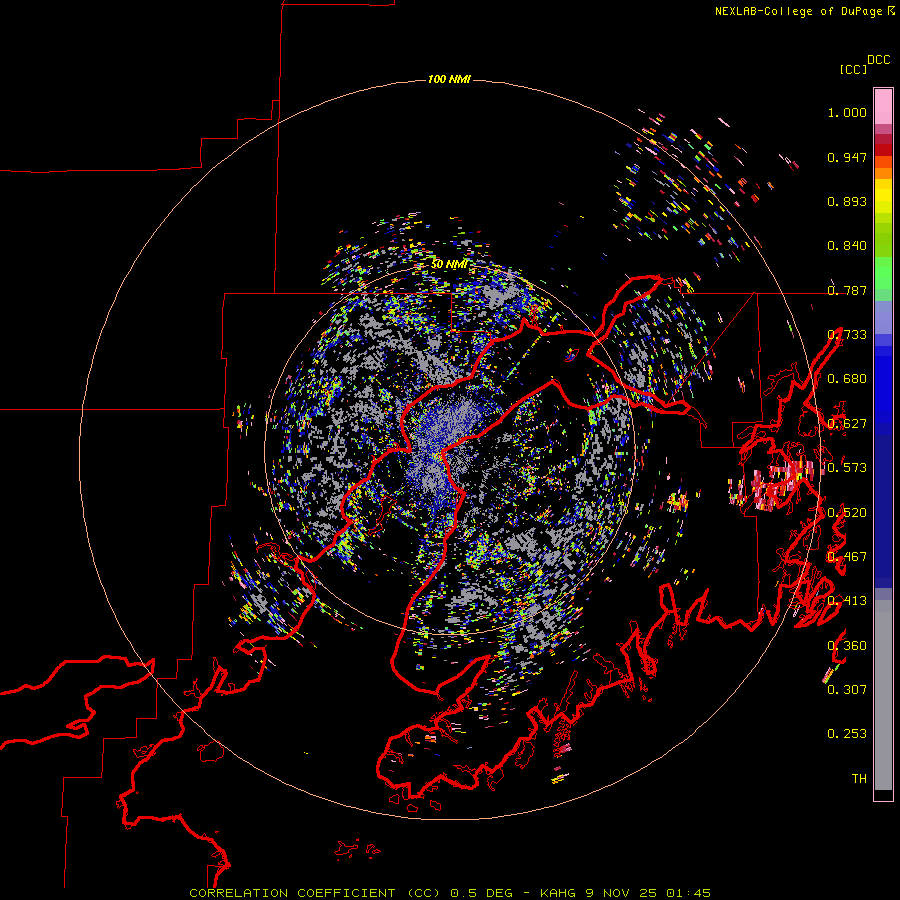Click the 0.627 scale value
This screenshot has height=900, width=900.
[x=847, y=424]
